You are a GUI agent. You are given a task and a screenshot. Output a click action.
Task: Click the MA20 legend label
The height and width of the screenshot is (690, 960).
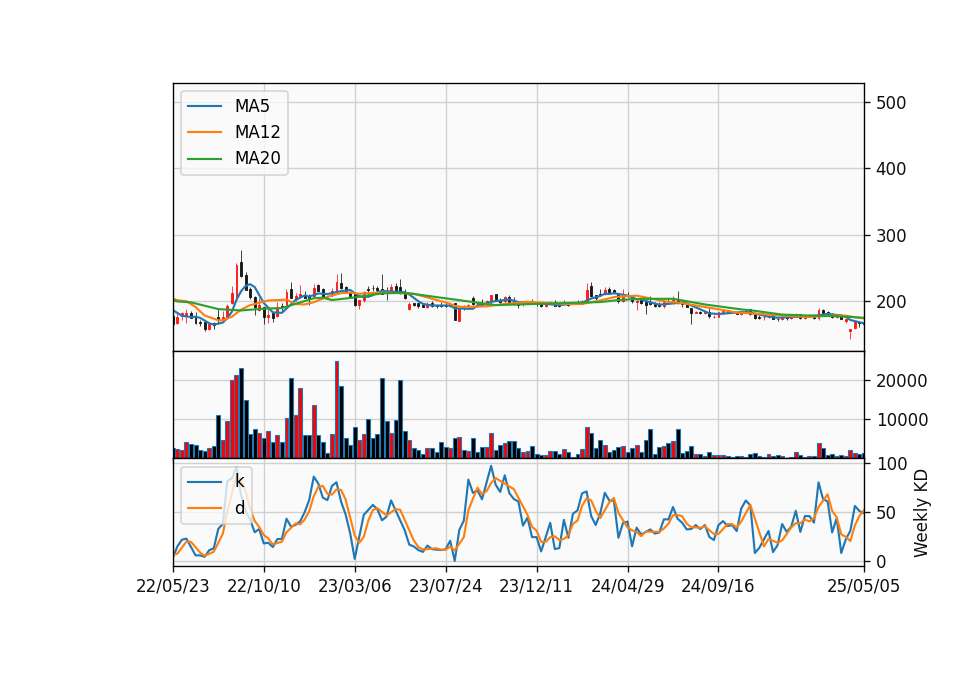click(x=257, y=158)
